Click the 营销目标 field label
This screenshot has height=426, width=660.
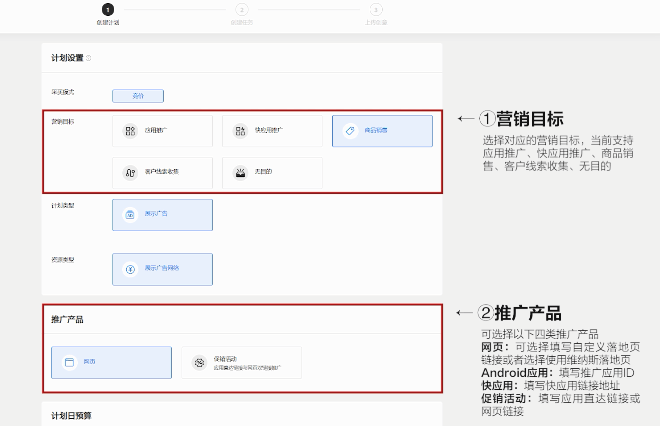click(63, 122)
